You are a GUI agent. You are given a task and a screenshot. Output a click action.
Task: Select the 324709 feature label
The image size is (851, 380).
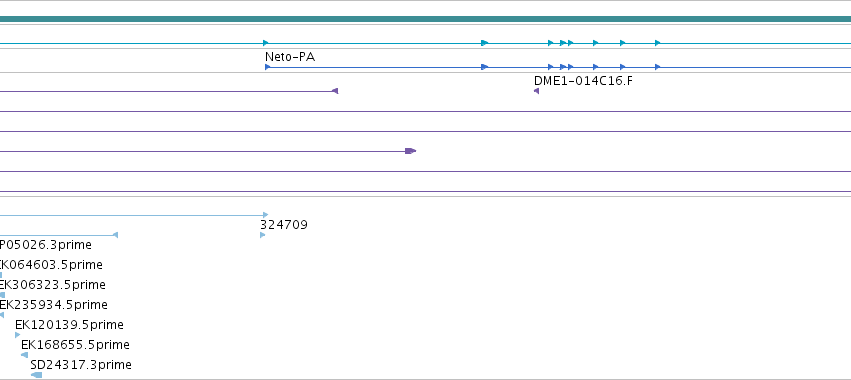pyautogui.click(x=284, y=225)
